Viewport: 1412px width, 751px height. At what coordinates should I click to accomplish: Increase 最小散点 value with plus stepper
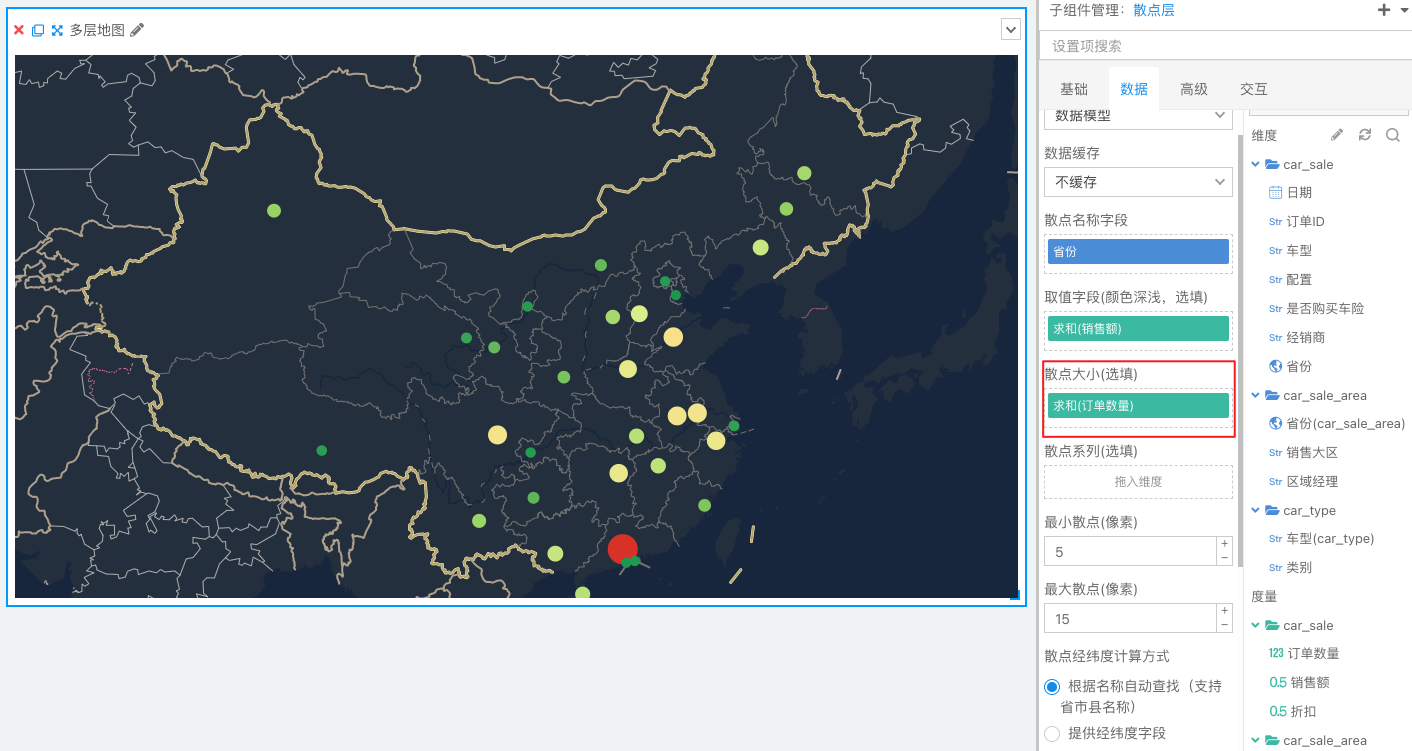point(1224,544)
